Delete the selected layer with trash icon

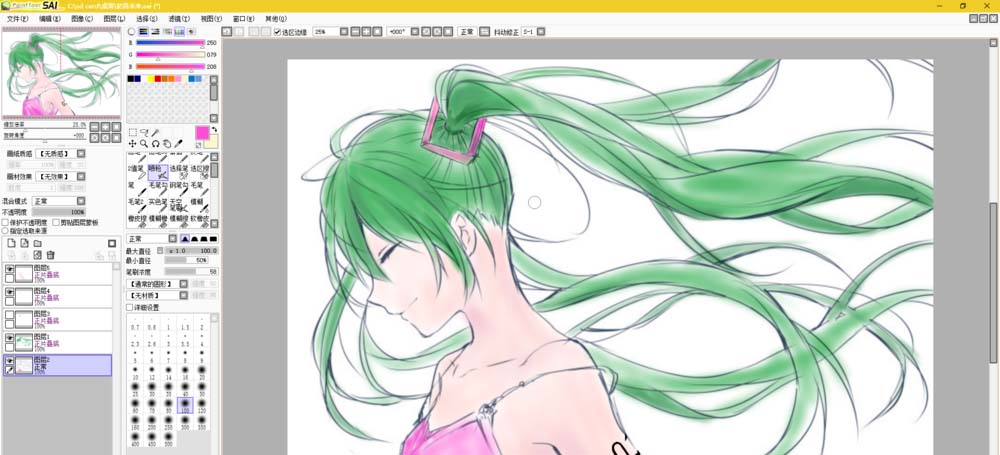pos(50,255)
